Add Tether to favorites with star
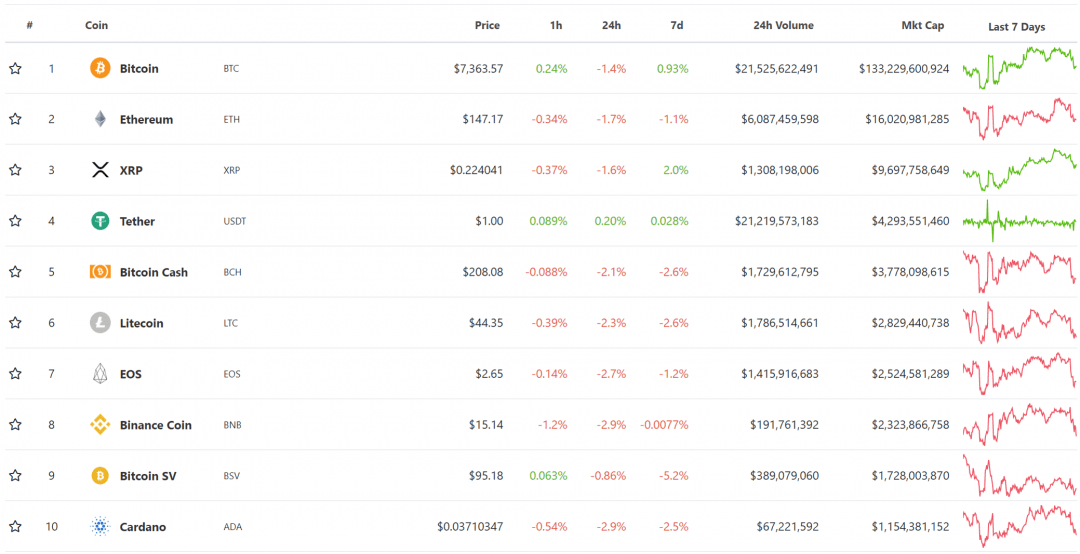 pos(15,221)
